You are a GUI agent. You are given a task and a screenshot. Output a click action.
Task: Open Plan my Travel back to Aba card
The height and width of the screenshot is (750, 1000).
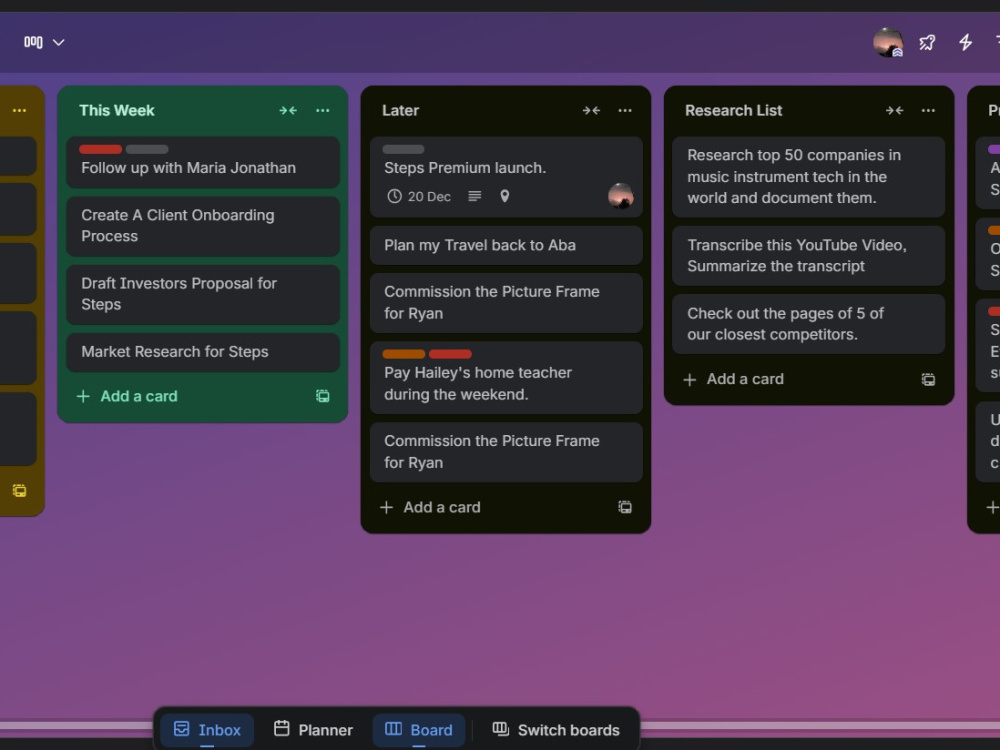coord(506,246)
